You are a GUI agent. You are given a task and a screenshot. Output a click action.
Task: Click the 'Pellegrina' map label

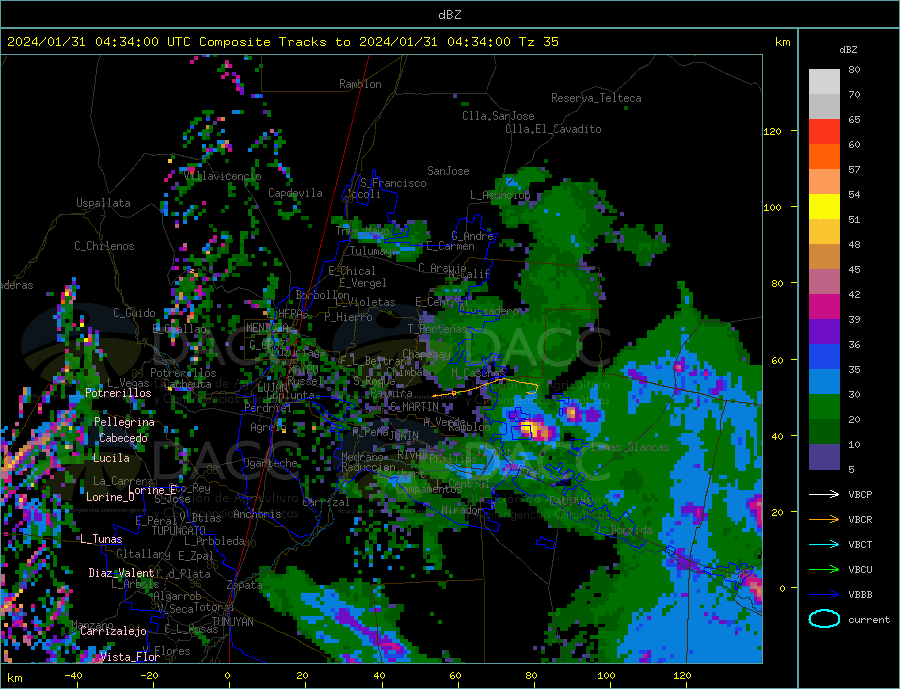(x=125, y=422)
